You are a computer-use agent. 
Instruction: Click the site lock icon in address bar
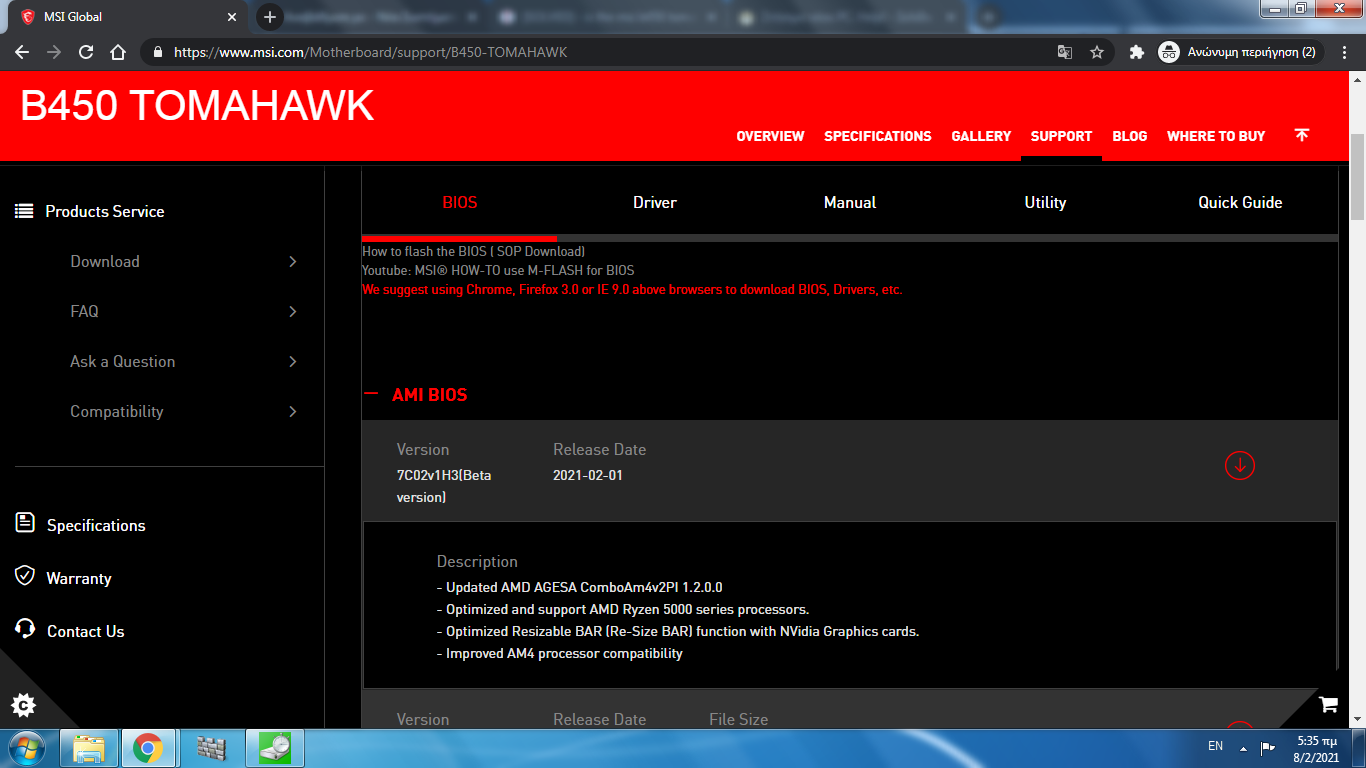158,52
